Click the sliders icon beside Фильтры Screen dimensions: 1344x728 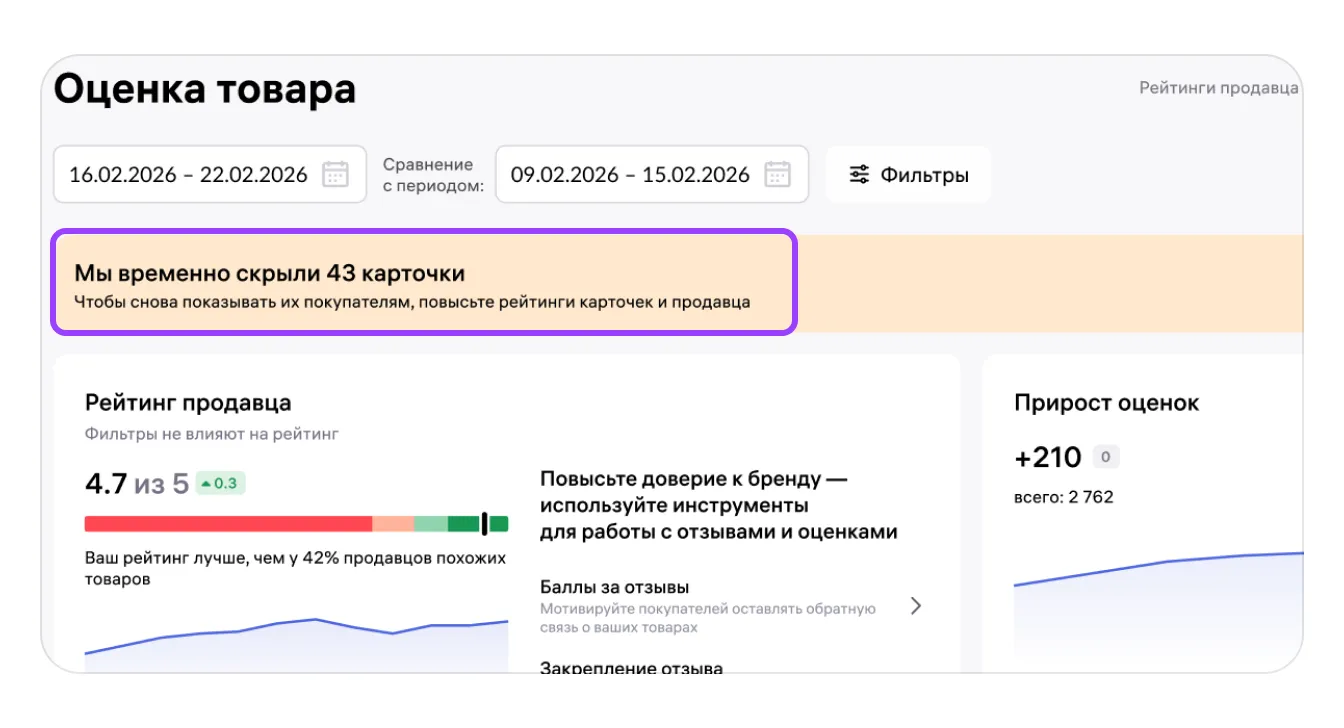tap(859, 175)
